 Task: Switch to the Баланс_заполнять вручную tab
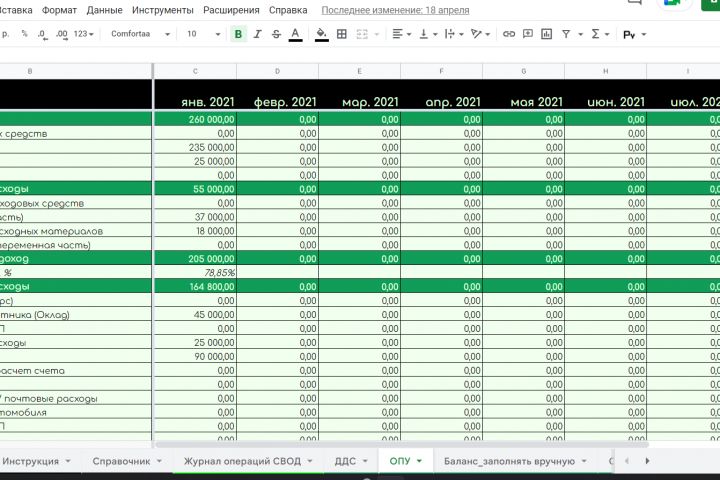(x=509, y=461)
